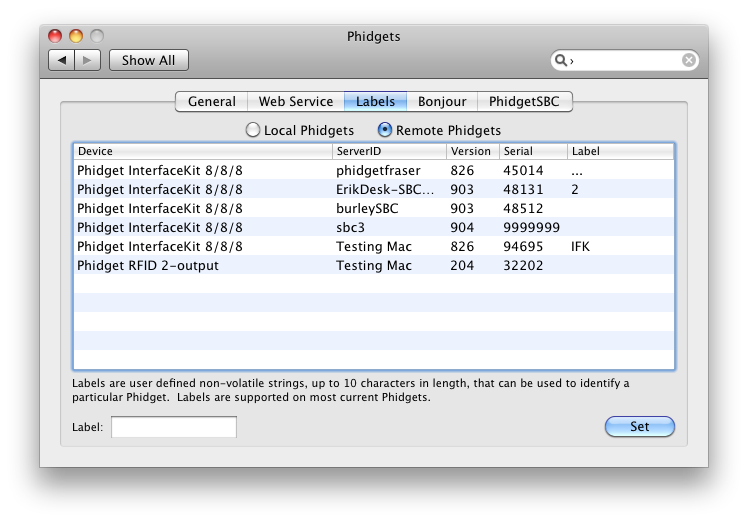Click the Show All button

coord(148,60)
